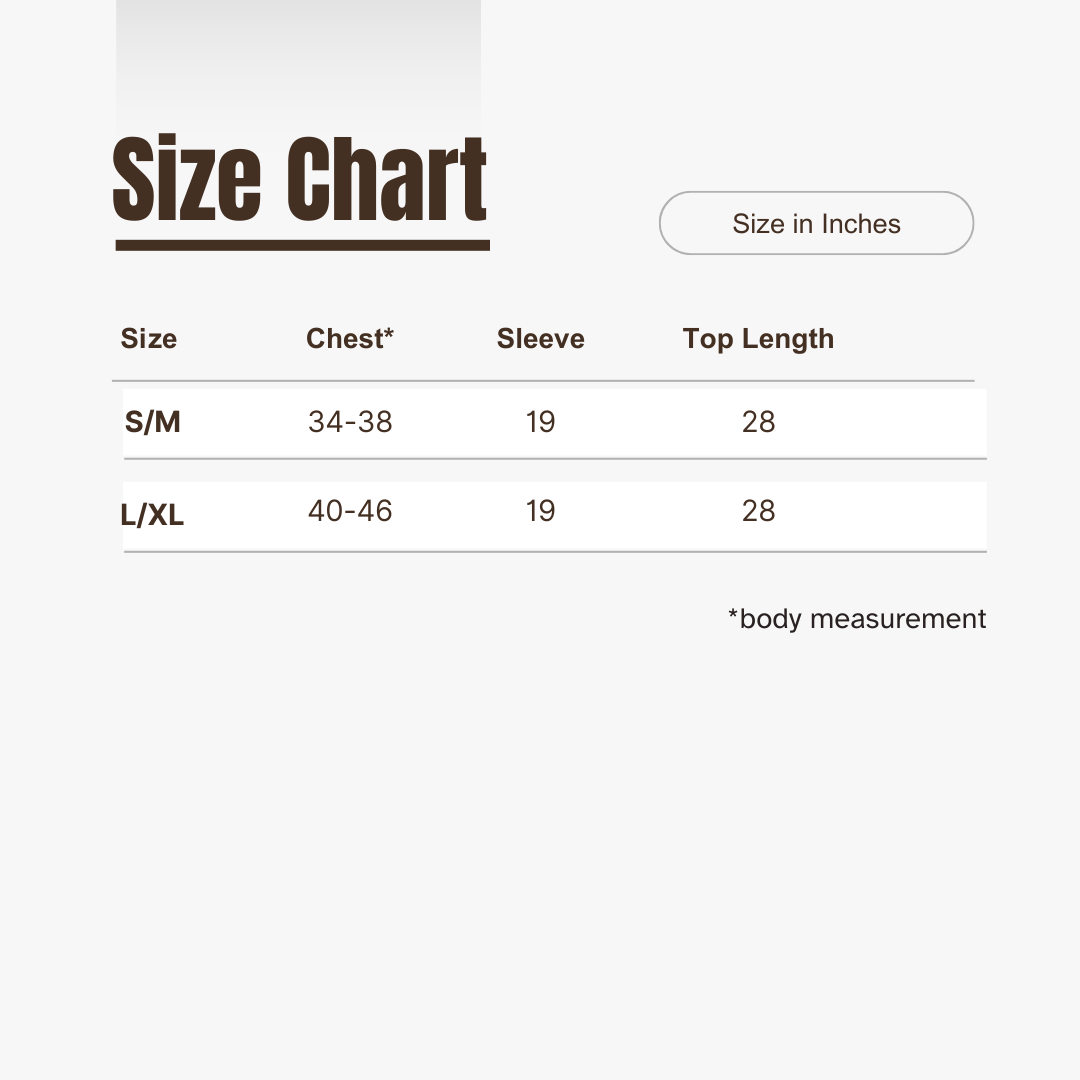Select the brown underline bar below the title
Screen dimensions: 1080x1080
tap(302, 245)
